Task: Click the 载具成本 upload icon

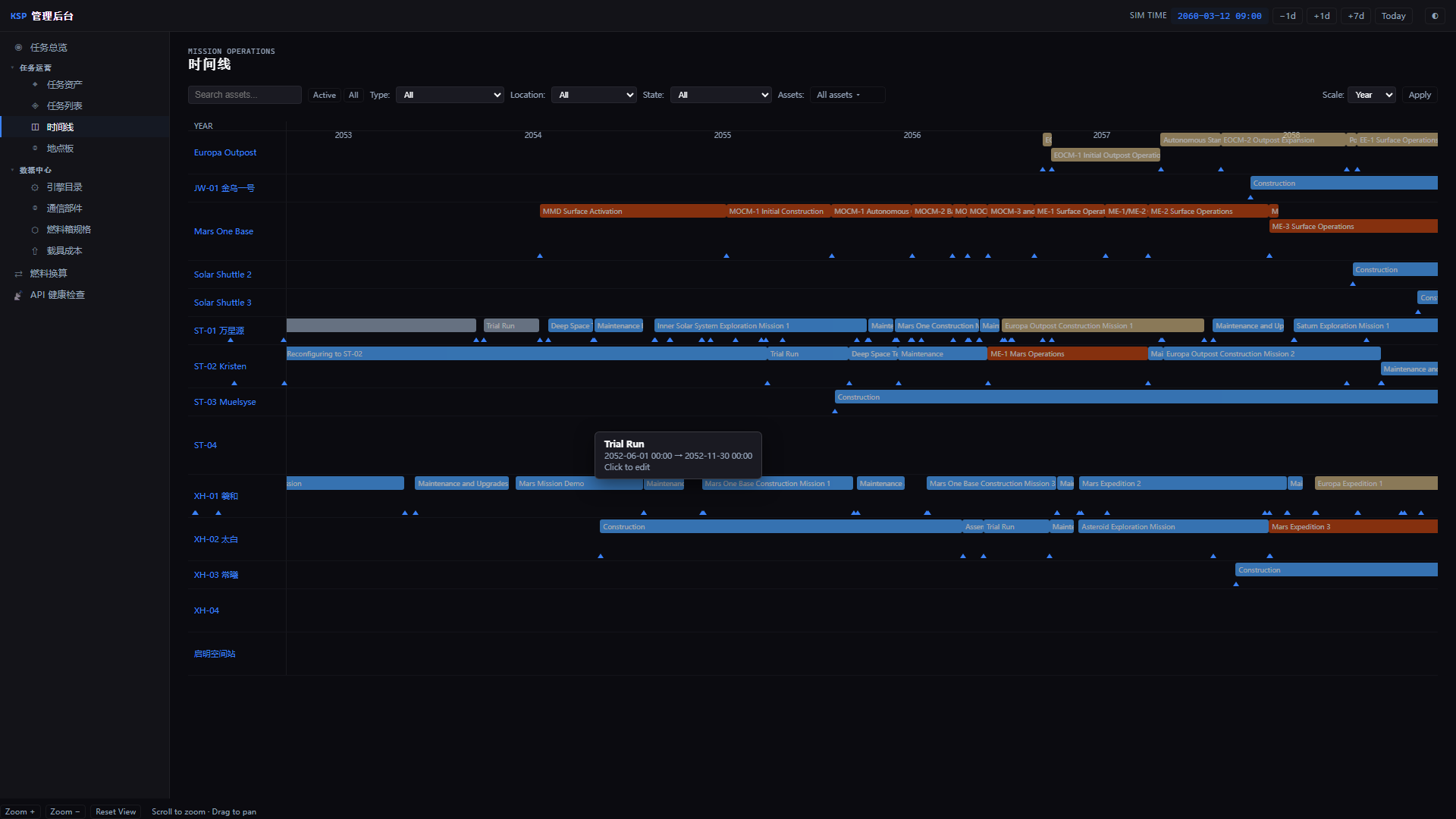Action: 35,250
